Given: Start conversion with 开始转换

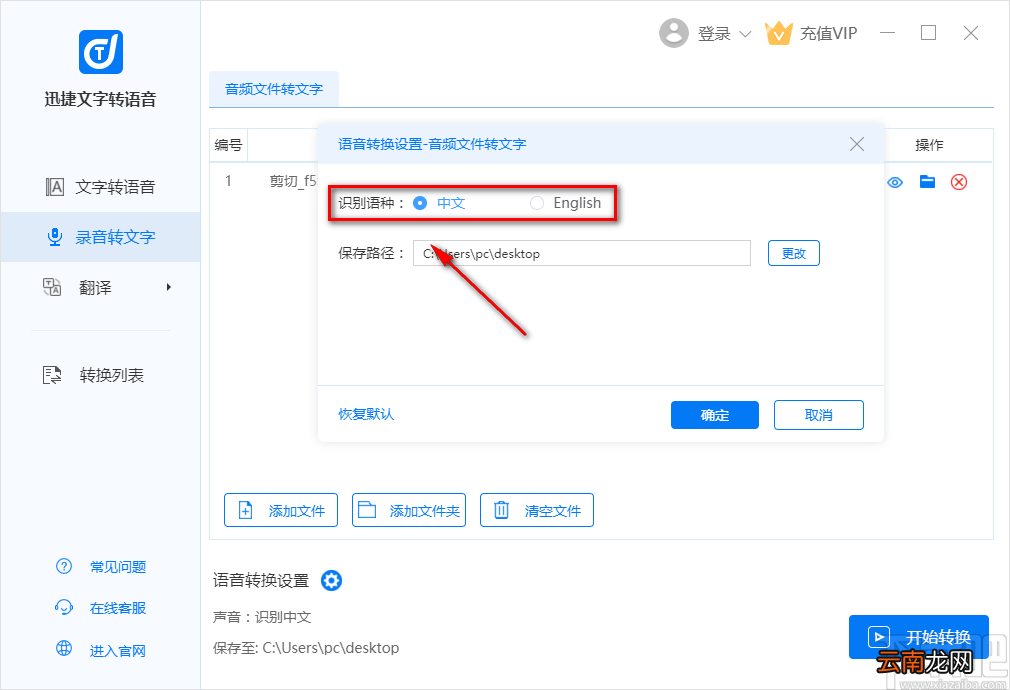Looking at the screenshot, I should tap(919, 637).
